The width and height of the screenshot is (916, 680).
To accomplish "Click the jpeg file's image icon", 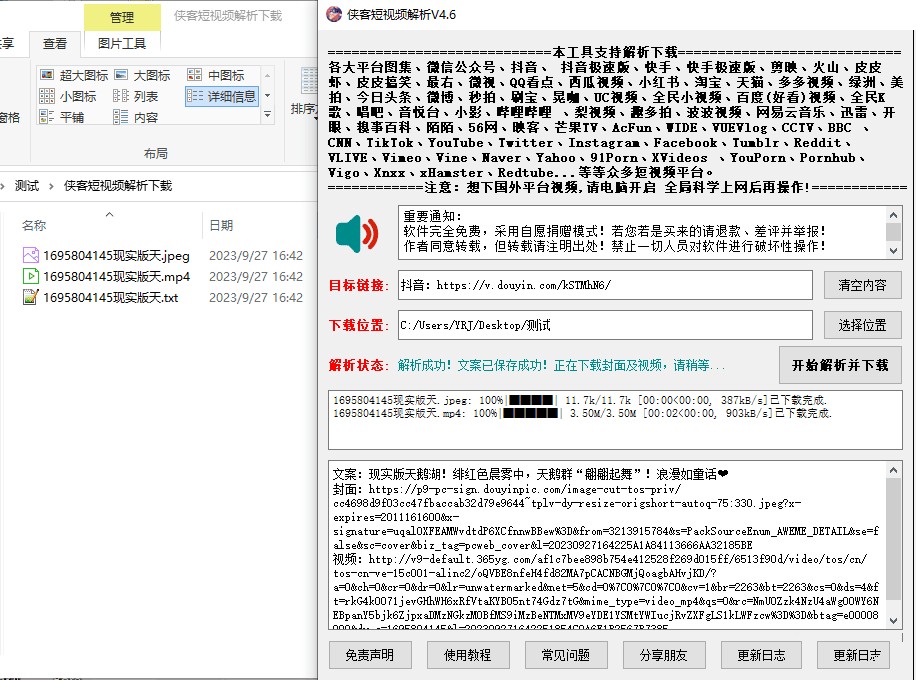I will 30,255.
